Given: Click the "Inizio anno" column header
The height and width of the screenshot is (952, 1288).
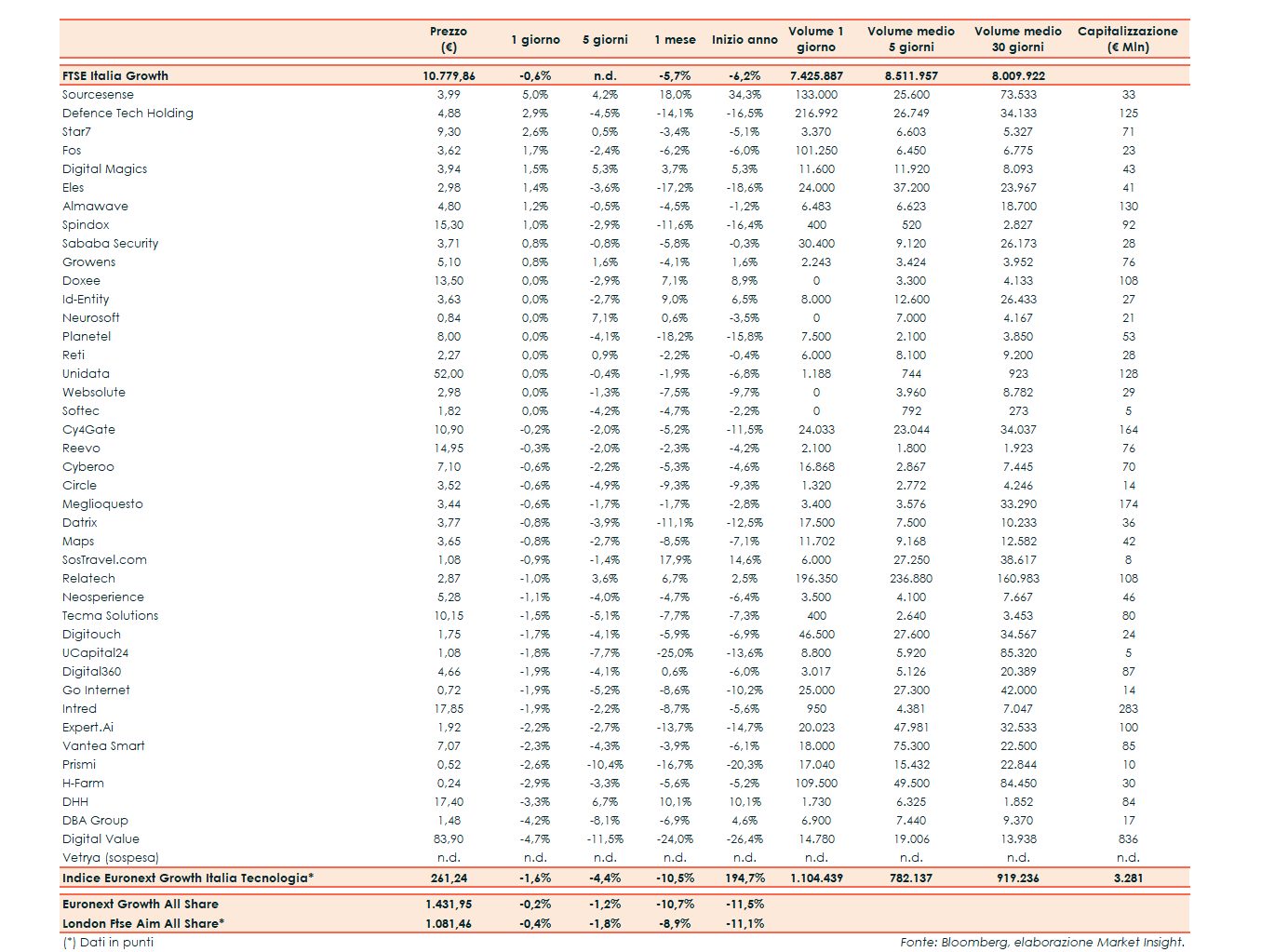Looking at the screenshot, I should (745, 39).
